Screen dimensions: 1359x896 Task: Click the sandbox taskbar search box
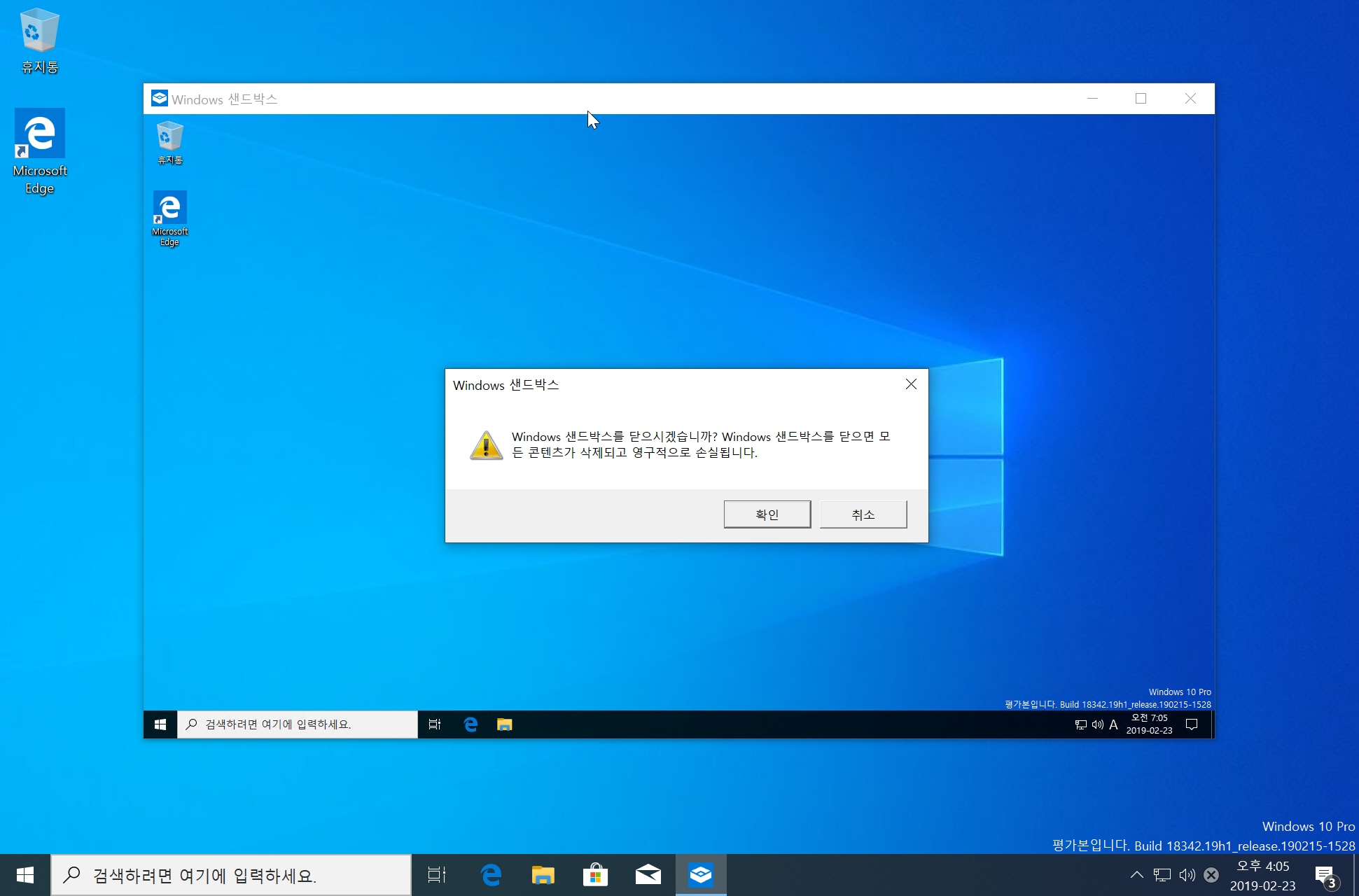(298, 724)
